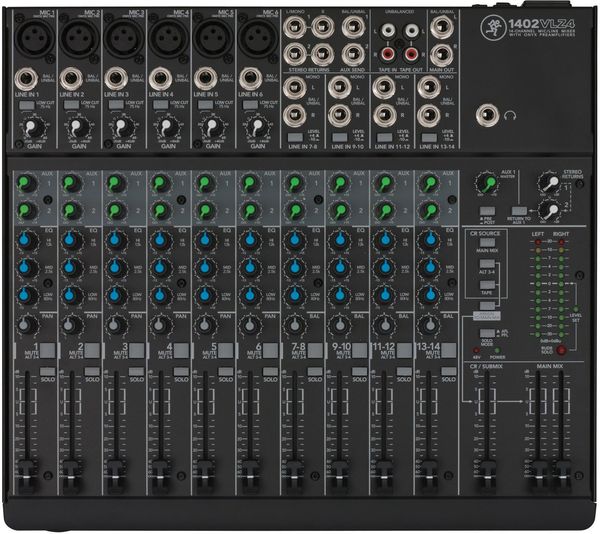Image resolution: width=600 pixels, height=534 pixels.
Task: Select Alt 3-4 as CR source
Action: [487, 264]
